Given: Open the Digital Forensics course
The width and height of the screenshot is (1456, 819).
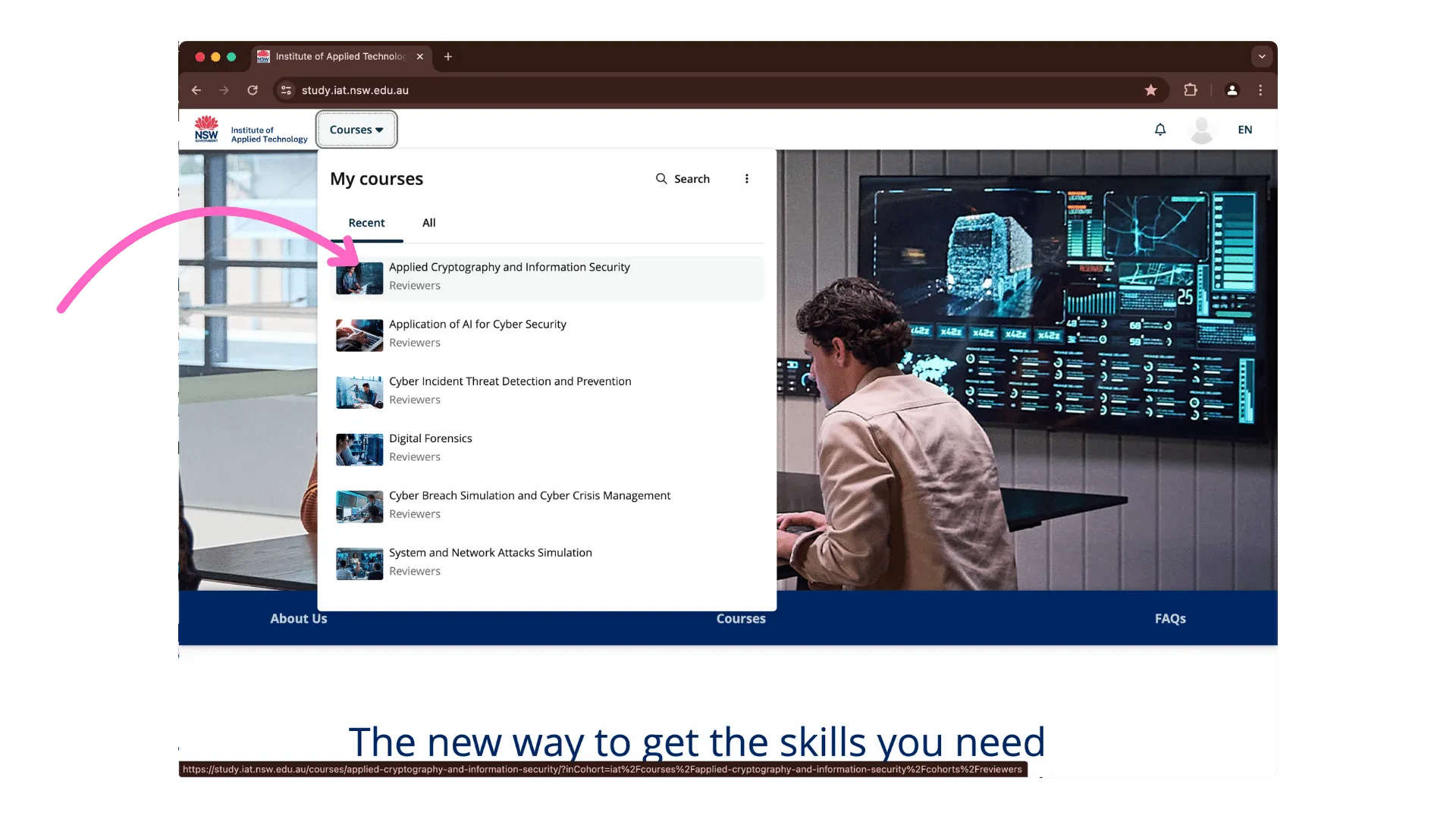Looking at the screenshot, I should tap(430, 439).
